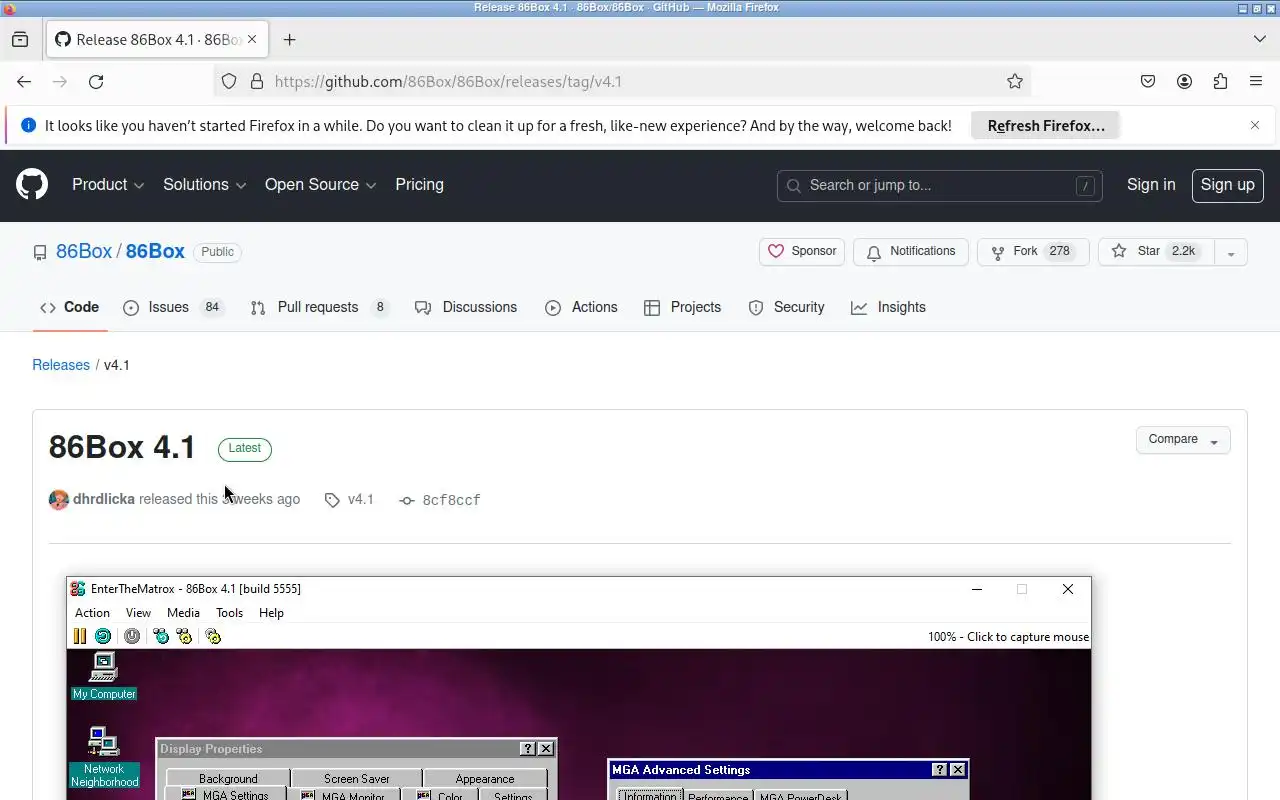List all tabs dropdown arrow
This screenshot has width=1280, height=800.
(x=1259, y=39)
